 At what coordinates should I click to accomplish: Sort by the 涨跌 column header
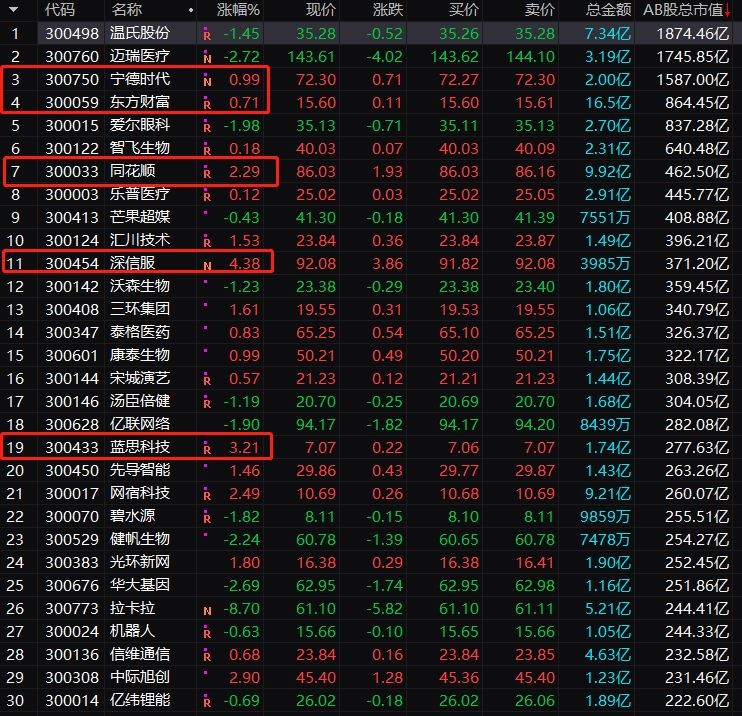pos(388,9)
